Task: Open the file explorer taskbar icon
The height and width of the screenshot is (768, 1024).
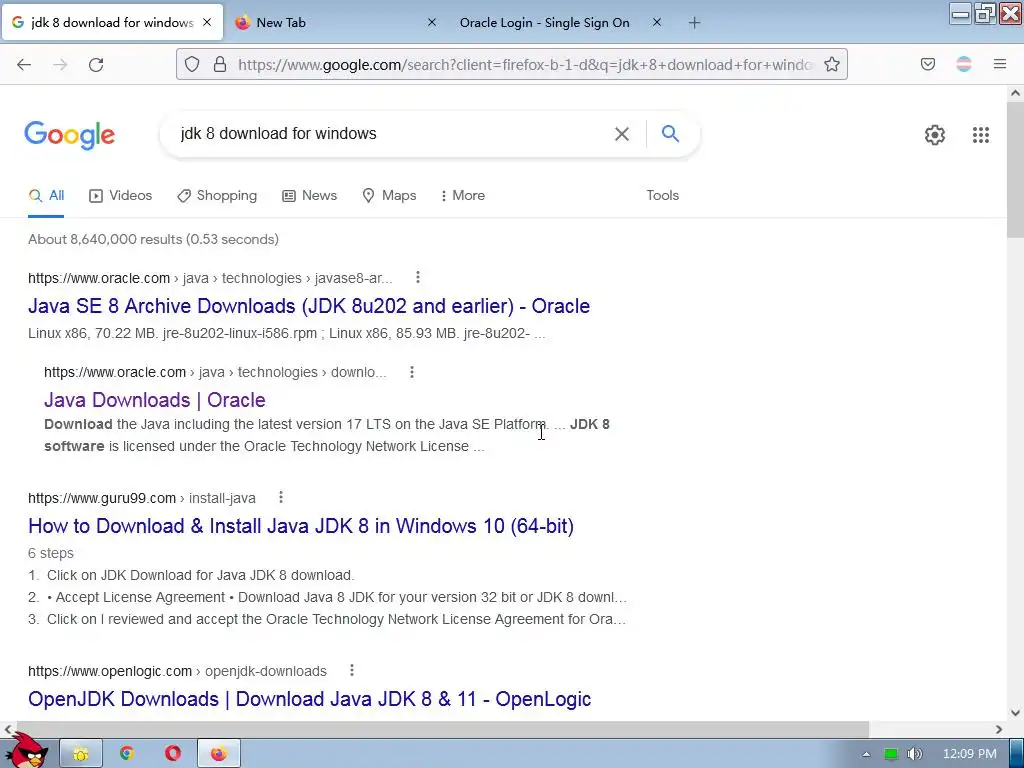Action: coord(81,754)
